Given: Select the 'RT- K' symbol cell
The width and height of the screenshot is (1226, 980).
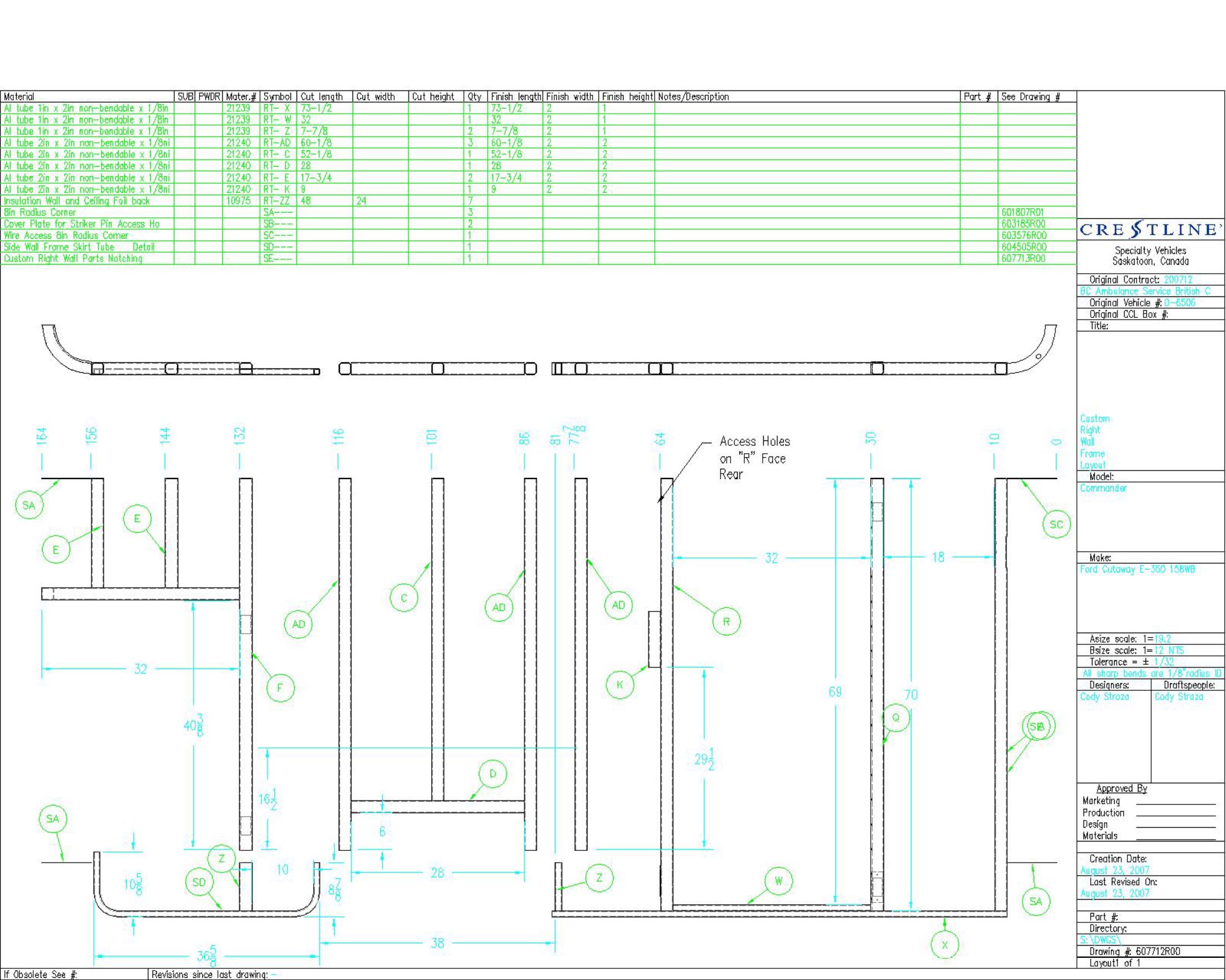Looking at the screenshot, I should pos(277,189).
